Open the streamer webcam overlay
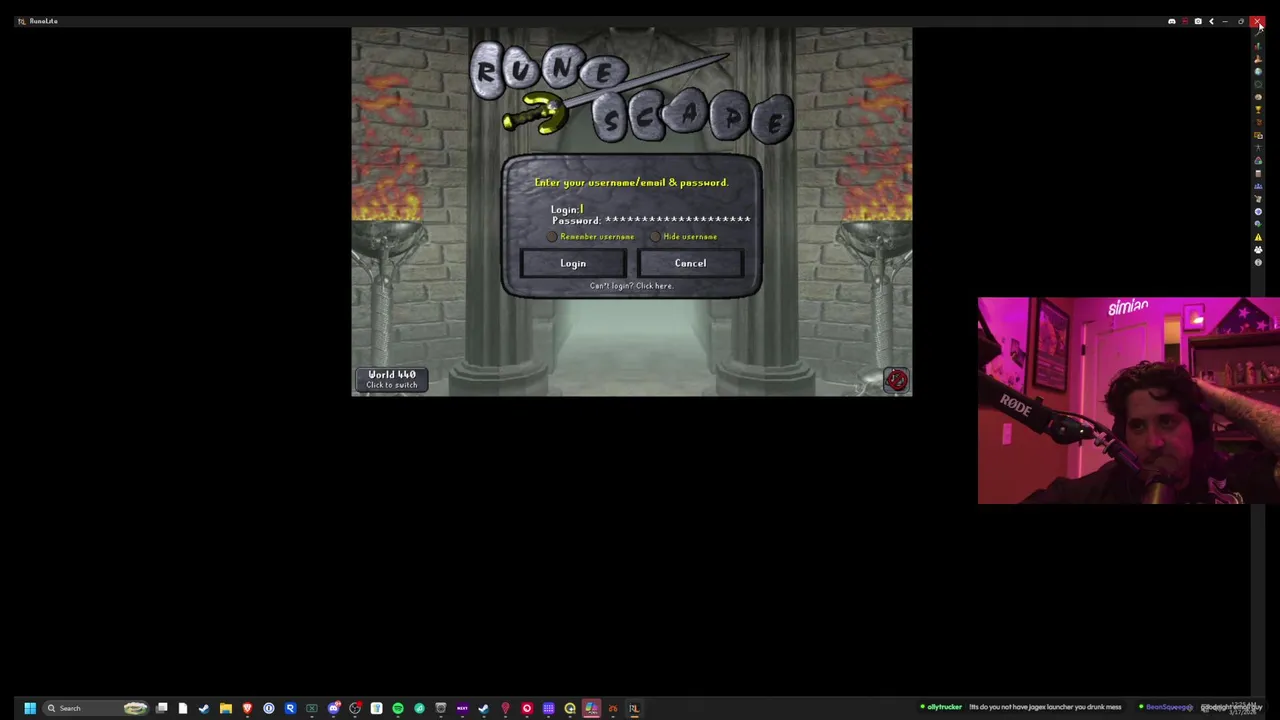 click(x=1128, y=400)
